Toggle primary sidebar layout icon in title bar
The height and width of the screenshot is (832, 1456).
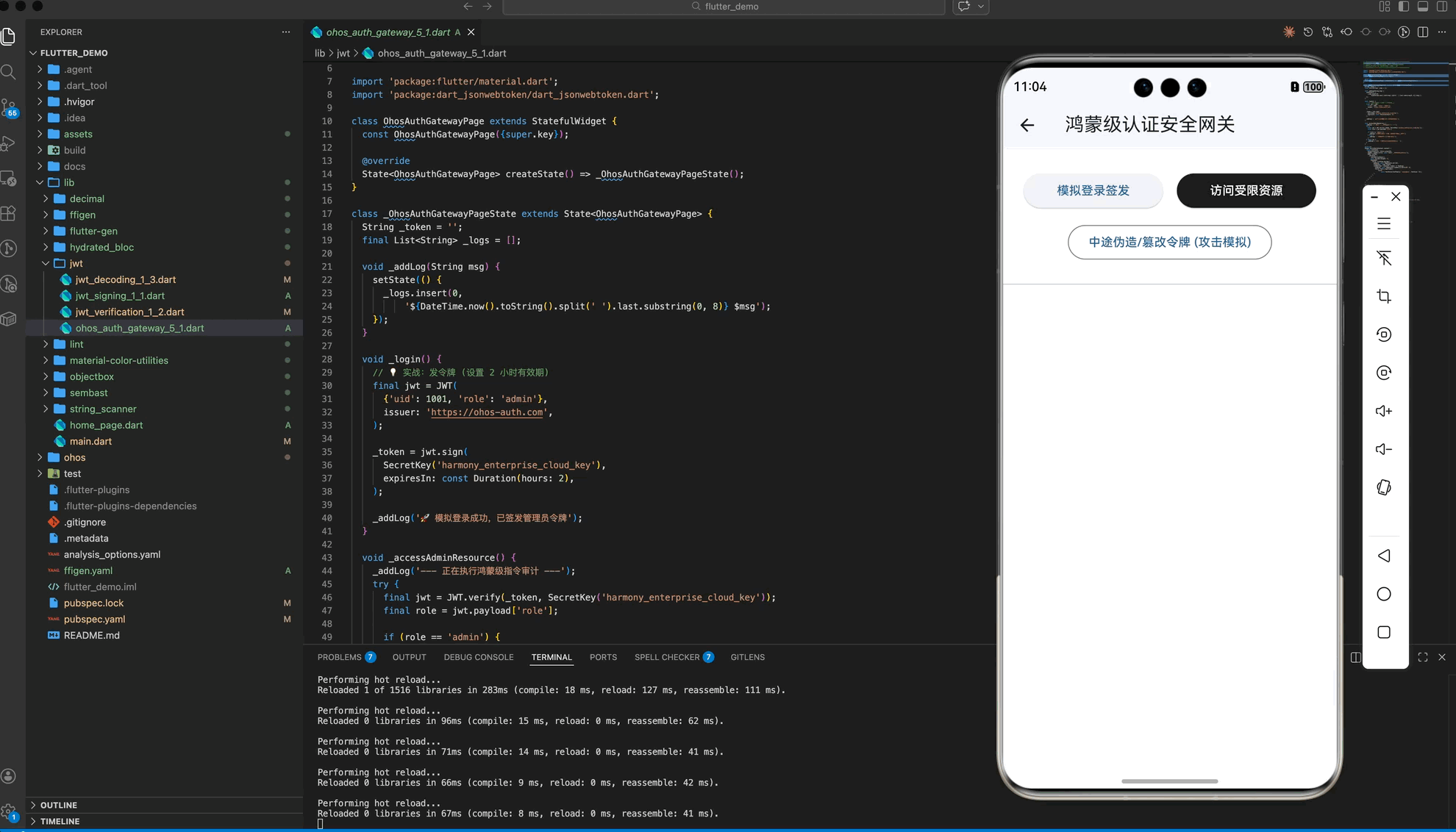tap(1404, 7)
